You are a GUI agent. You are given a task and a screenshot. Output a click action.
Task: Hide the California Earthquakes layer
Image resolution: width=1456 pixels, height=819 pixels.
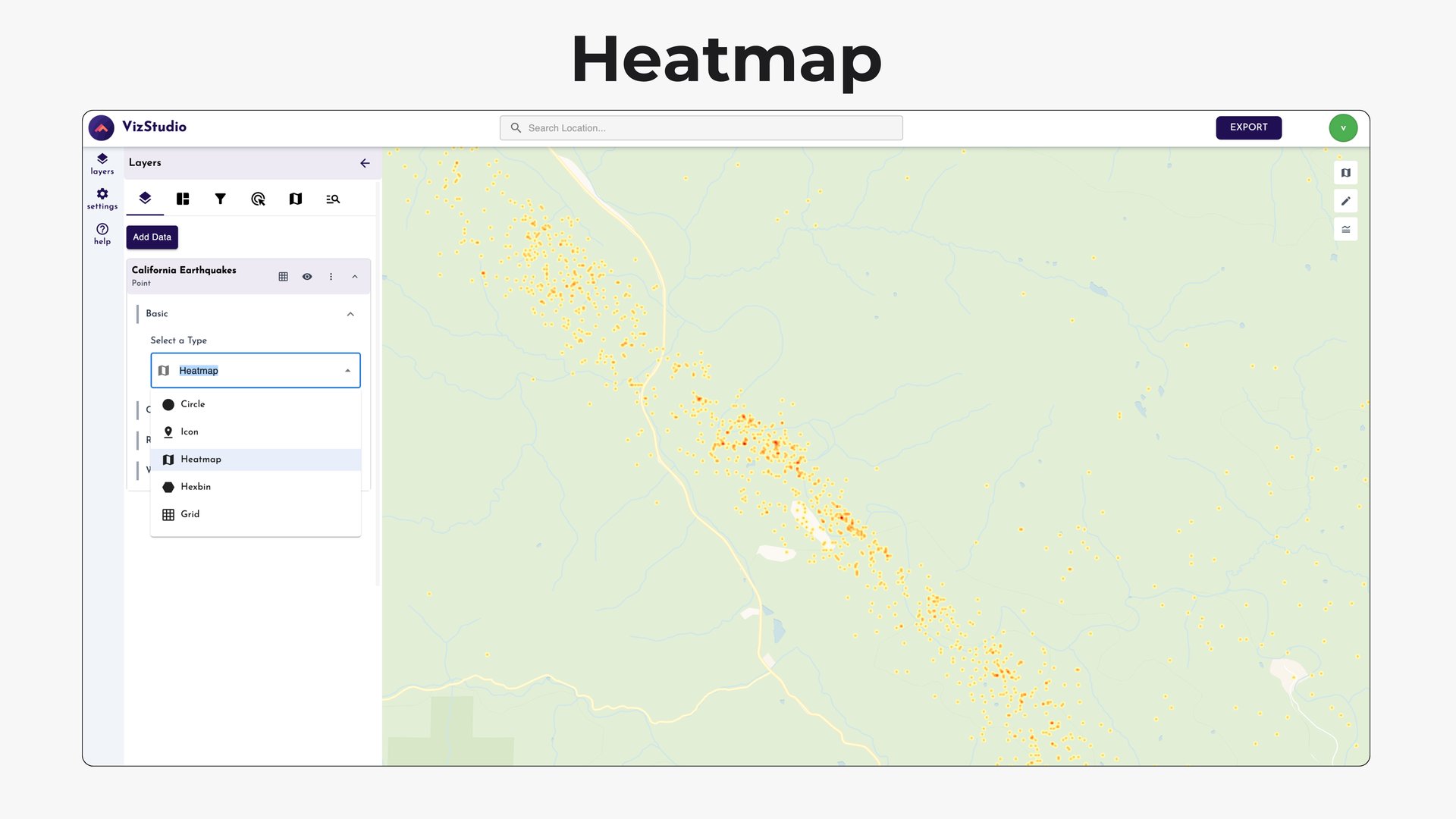307,277
